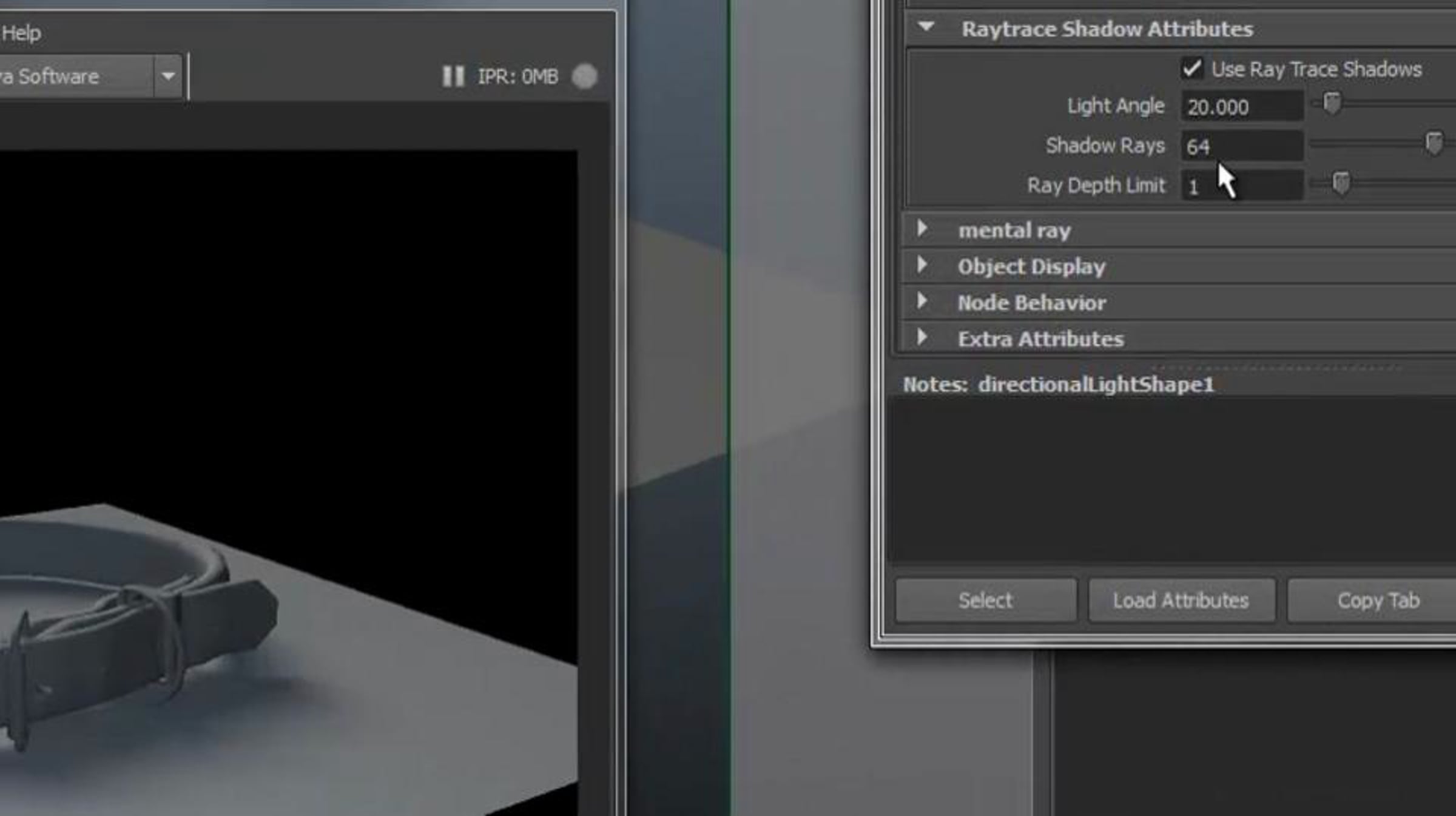Viewport: 1456px width, 816px height.
Task: Expand the Extra Attributes section
Action: pos(922,337)
